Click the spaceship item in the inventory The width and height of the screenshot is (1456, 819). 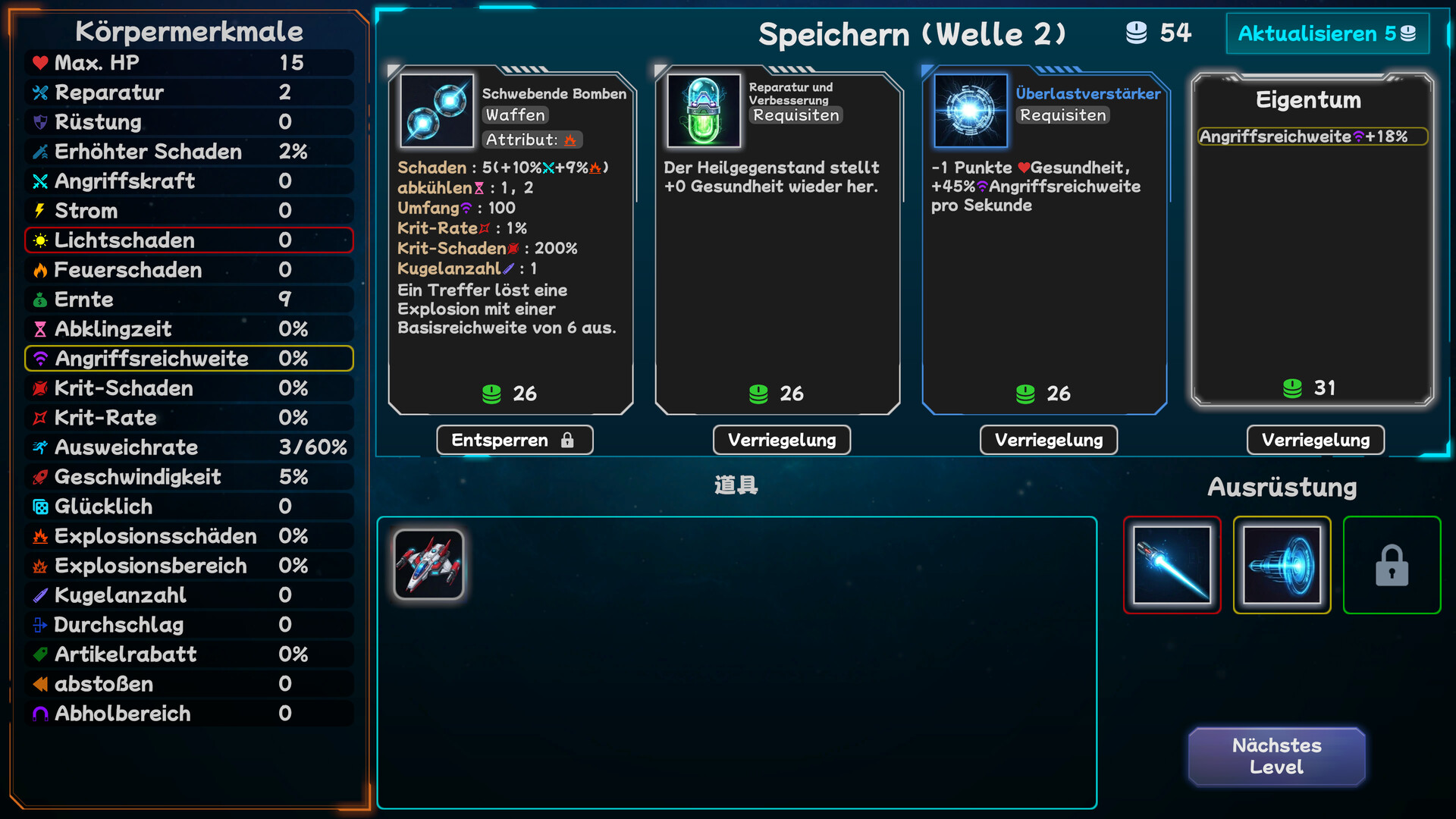click(x=429, y=564)
